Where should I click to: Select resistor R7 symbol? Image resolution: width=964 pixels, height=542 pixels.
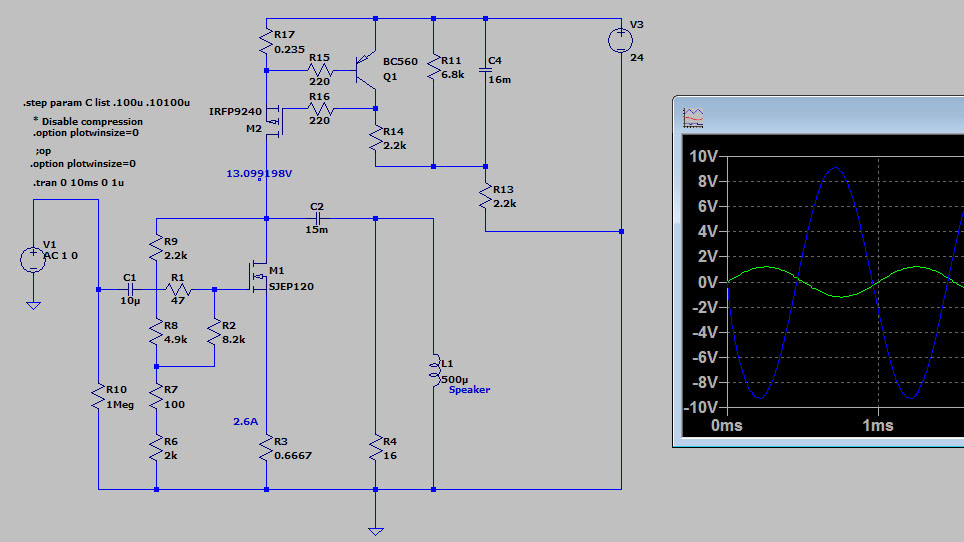pyautogui.click(x=156, y=397)
